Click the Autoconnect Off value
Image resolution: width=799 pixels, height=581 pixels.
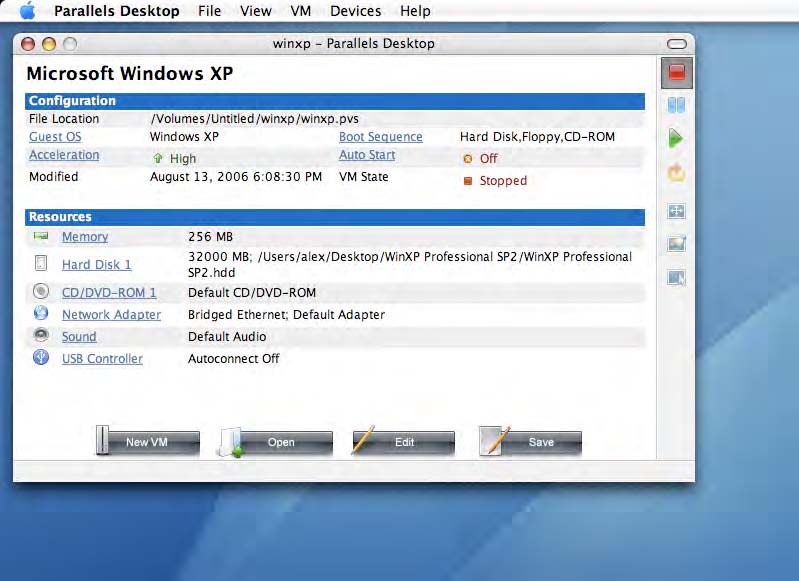[233, 358]
